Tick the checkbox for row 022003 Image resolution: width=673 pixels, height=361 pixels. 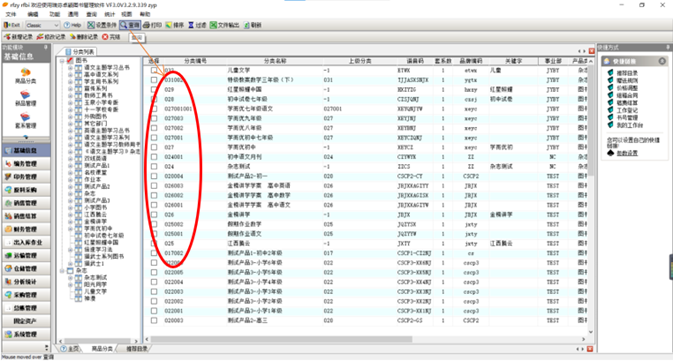tap(154, 291)
